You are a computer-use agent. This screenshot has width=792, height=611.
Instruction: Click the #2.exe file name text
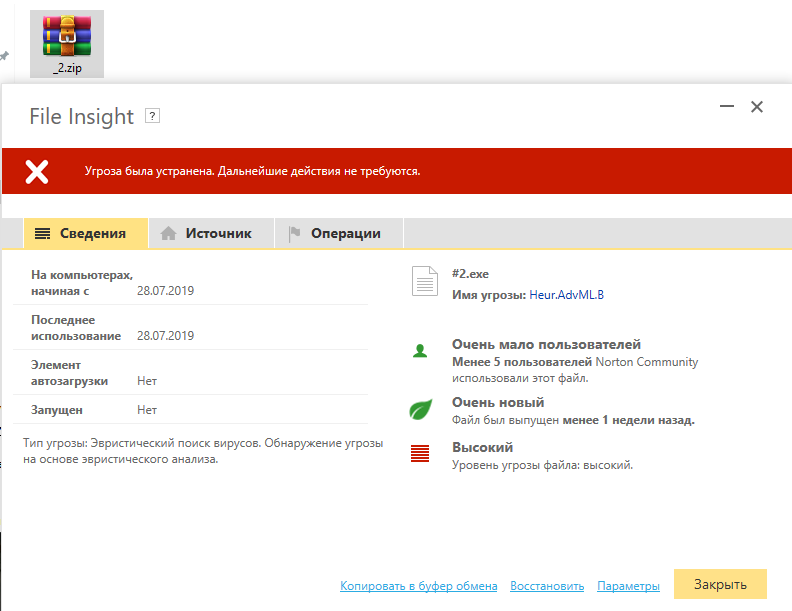point(470,274)
